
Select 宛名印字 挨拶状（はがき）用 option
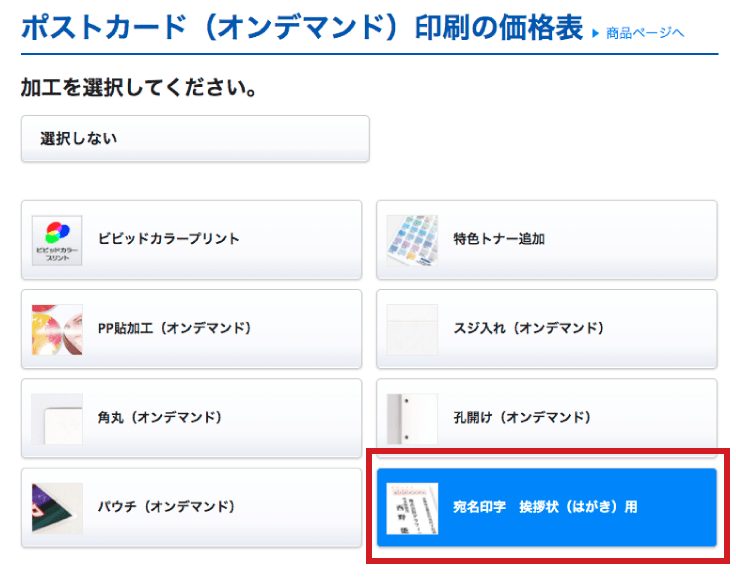click(x=545, y=507)
